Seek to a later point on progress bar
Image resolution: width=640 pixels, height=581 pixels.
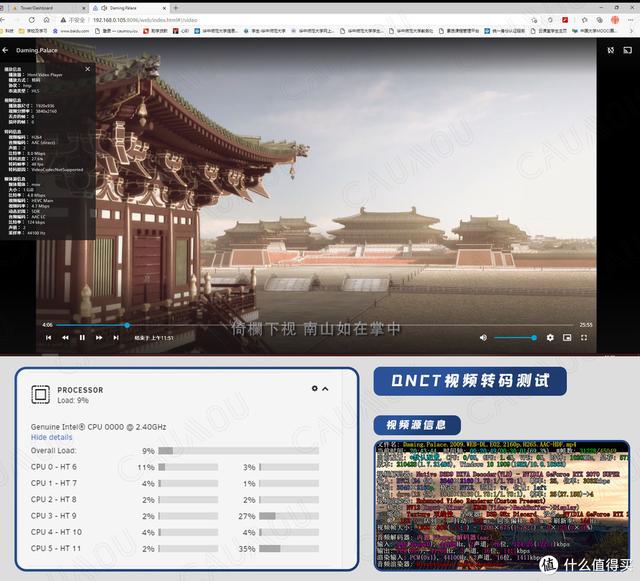point(353,325)
